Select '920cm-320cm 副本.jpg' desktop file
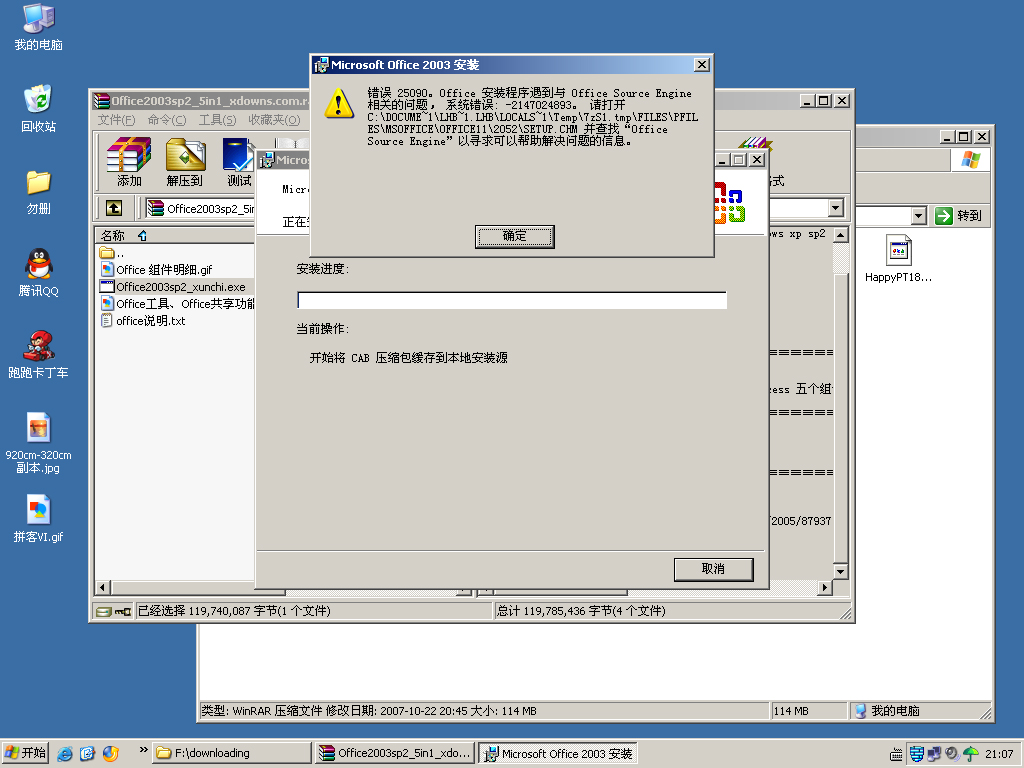Image resolution: width=1024 pixels, height=768 pixels. tap(39, 443)
